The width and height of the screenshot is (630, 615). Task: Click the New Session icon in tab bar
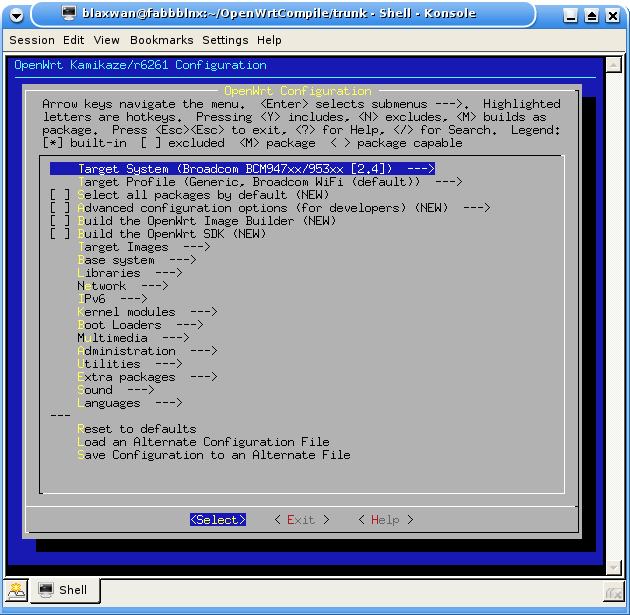(15, 590)
